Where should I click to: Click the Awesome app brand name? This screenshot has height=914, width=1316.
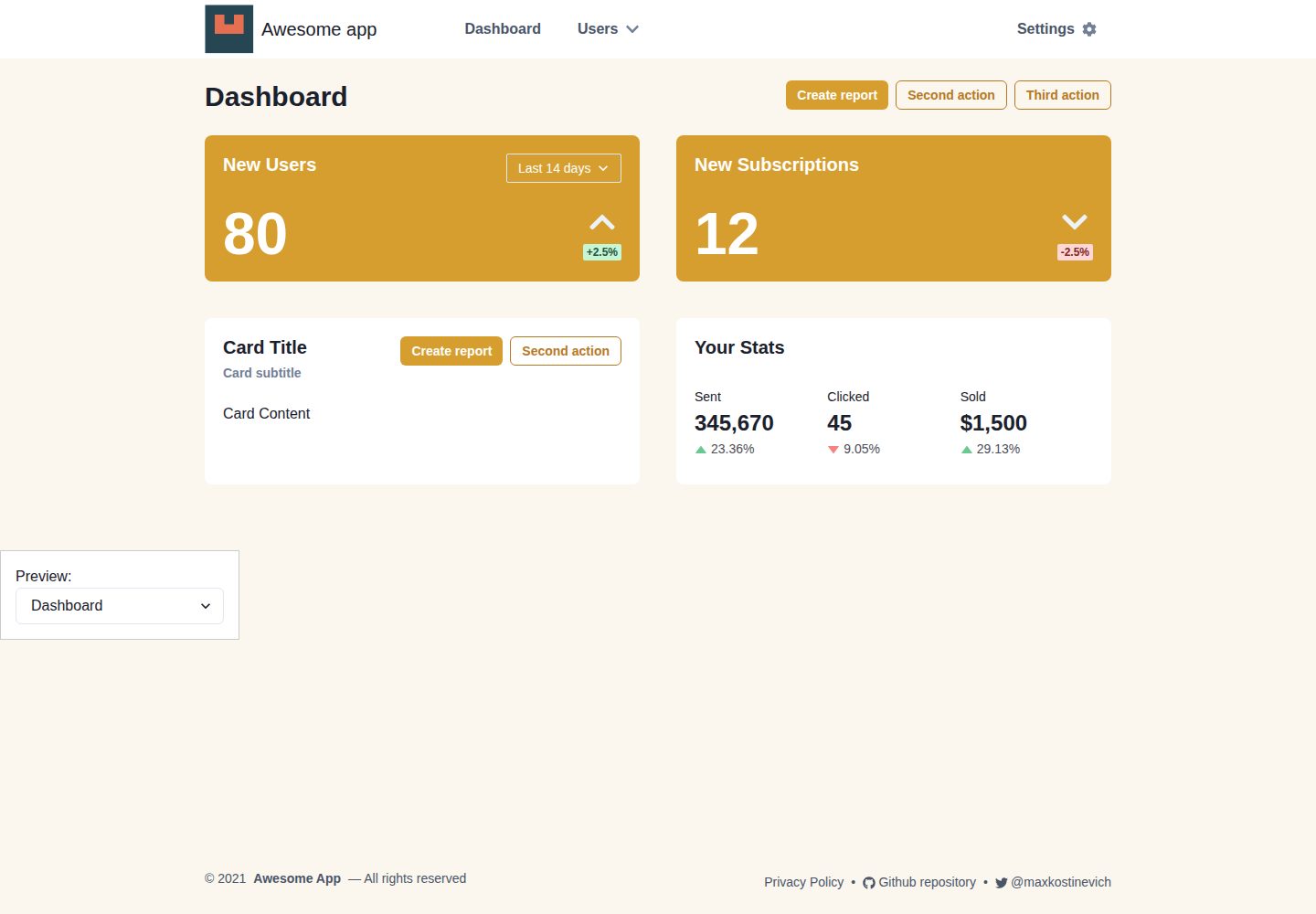tap(319, 29)
